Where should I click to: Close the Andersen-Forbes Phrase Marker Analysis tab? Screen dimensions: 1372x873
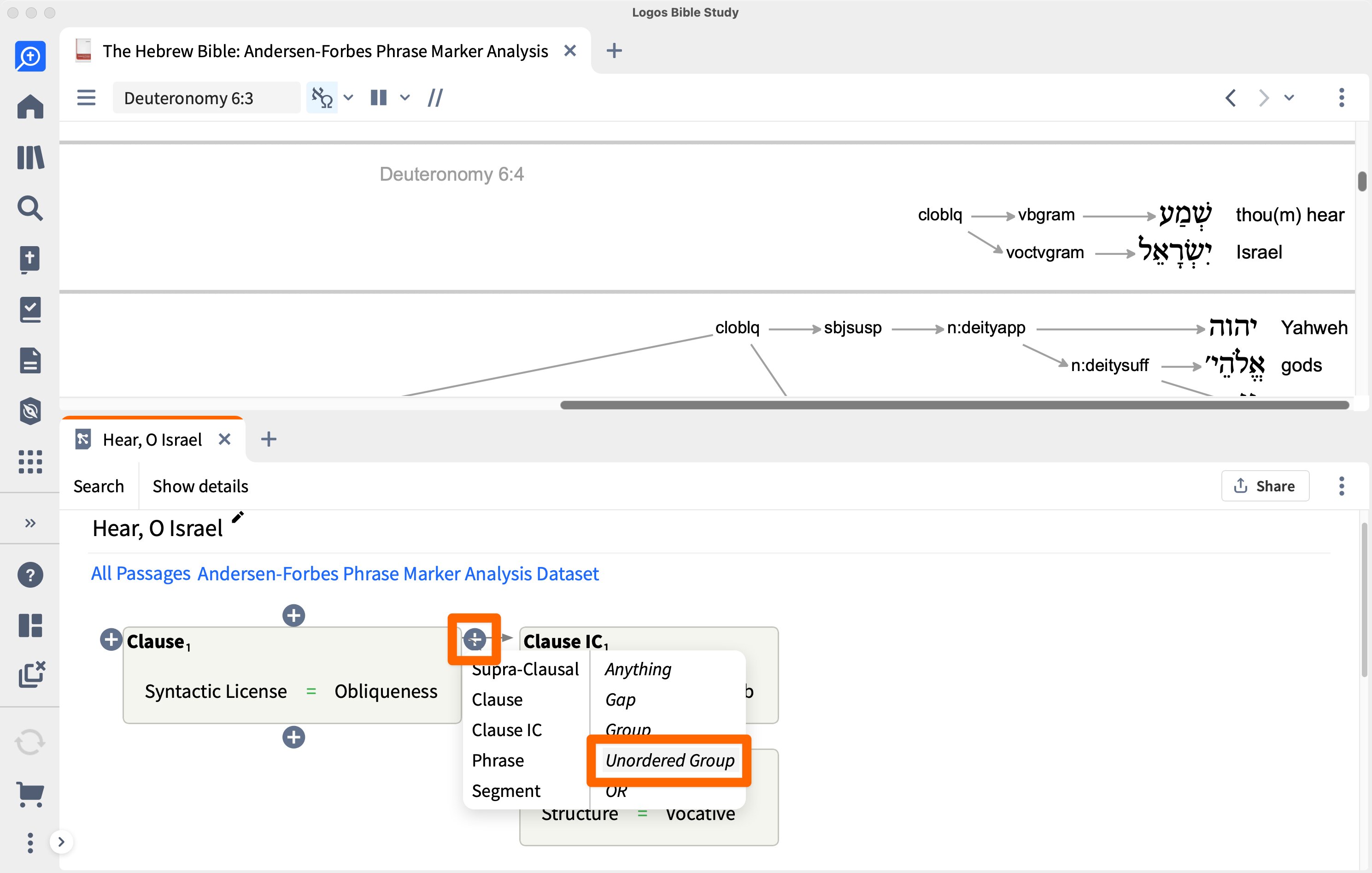point(570,51)
